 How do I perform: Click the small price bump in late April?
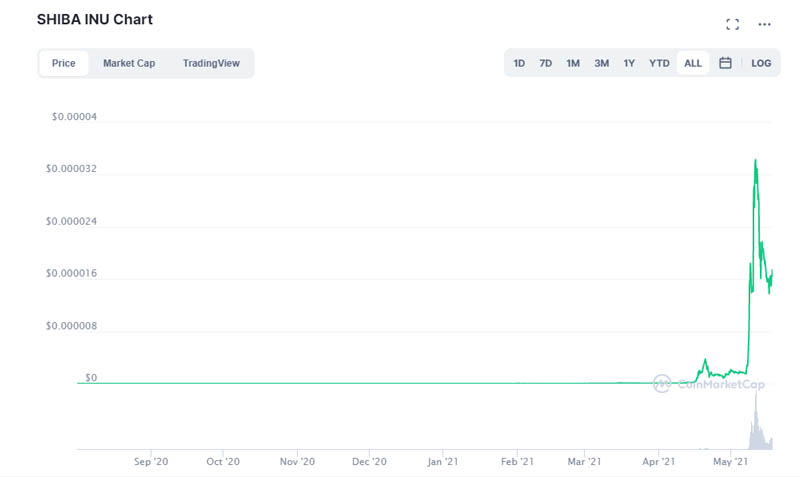(705, 361)
